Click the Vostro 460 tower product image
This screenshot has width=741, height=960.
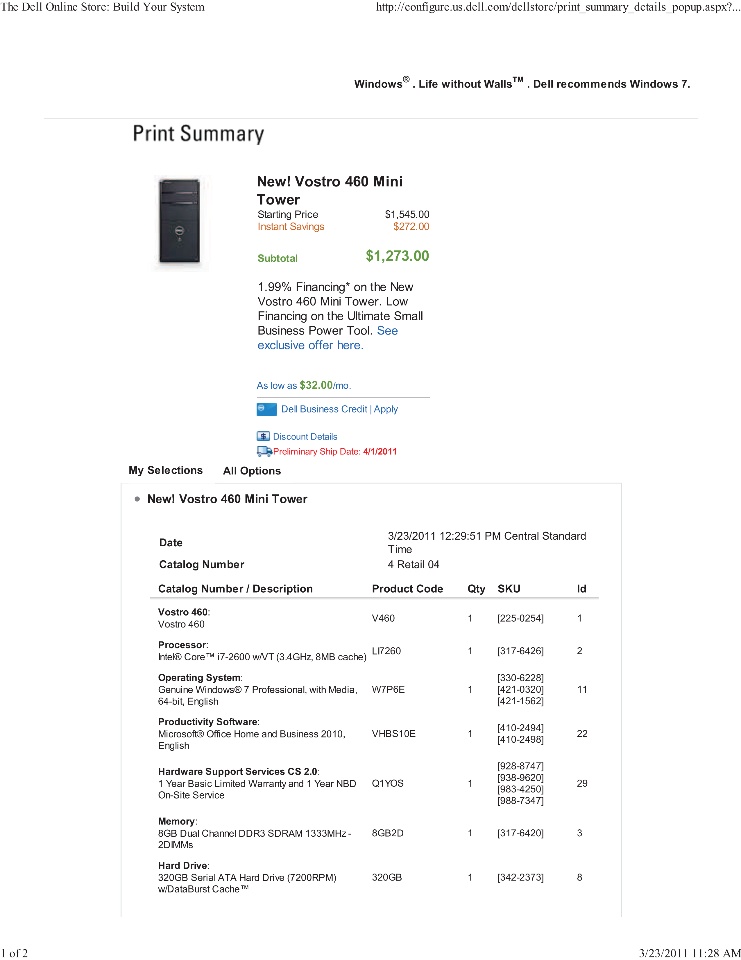click(x=179, y=220)
